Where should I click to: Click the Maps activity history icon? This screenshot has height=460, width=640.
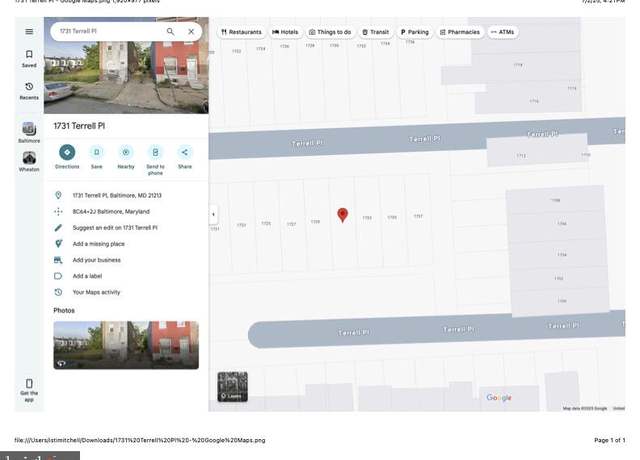(58, 292)
